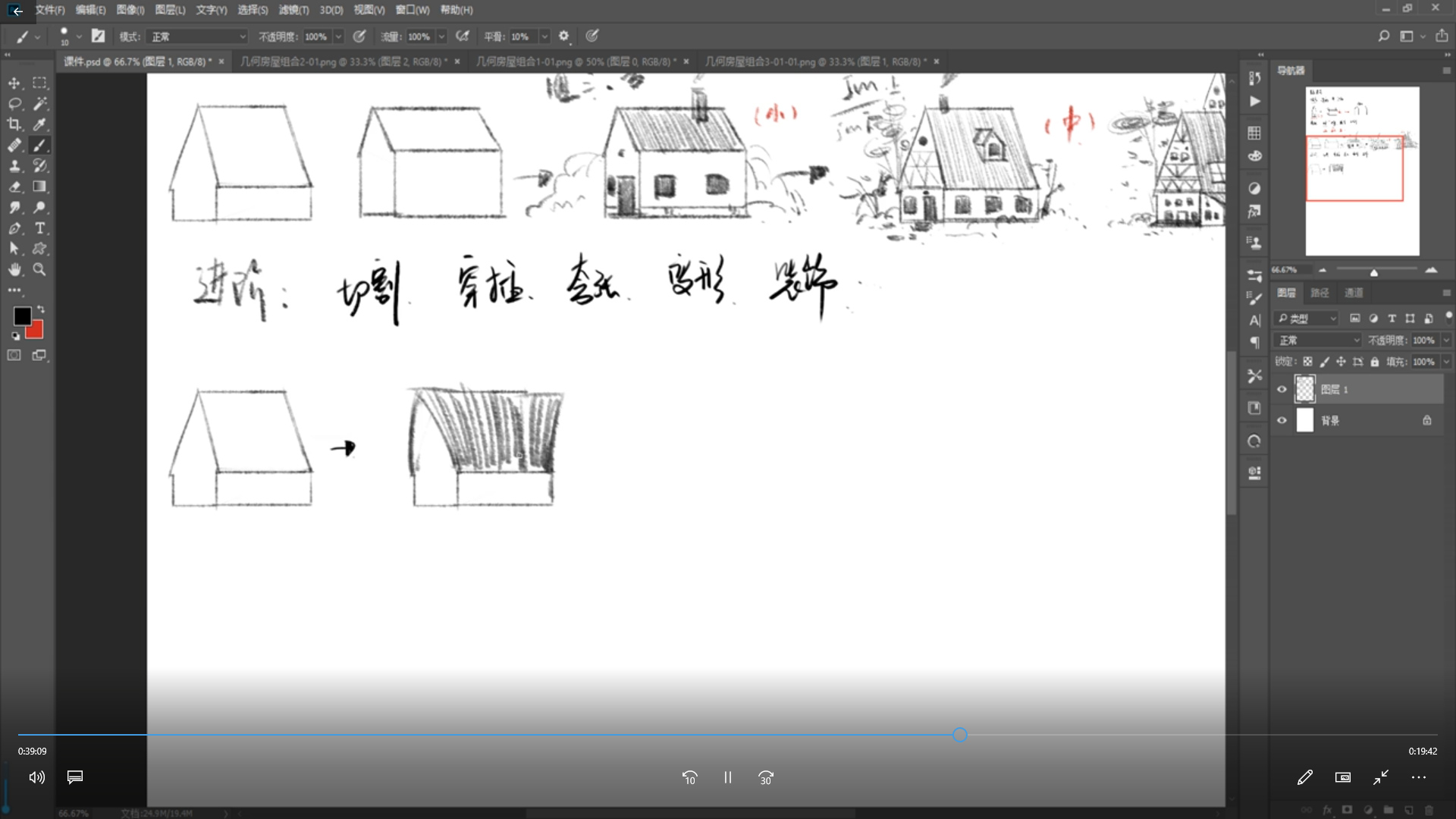1456x819 pixels.
Task: Select the Rectangular Marquee tool
Action: [x=39, y=83]
